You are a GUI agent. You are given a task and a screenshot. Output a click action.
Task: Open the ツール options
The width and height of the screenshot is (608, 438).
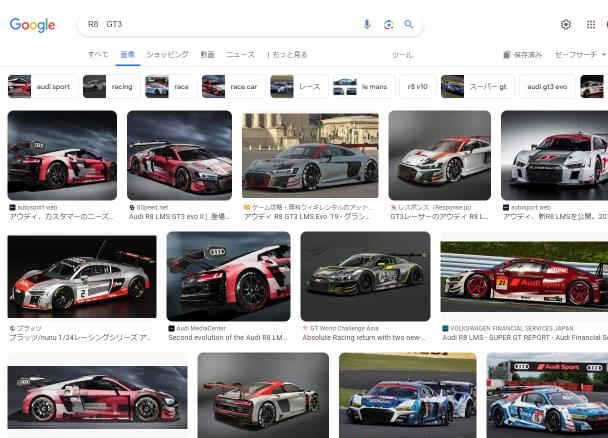402,55
